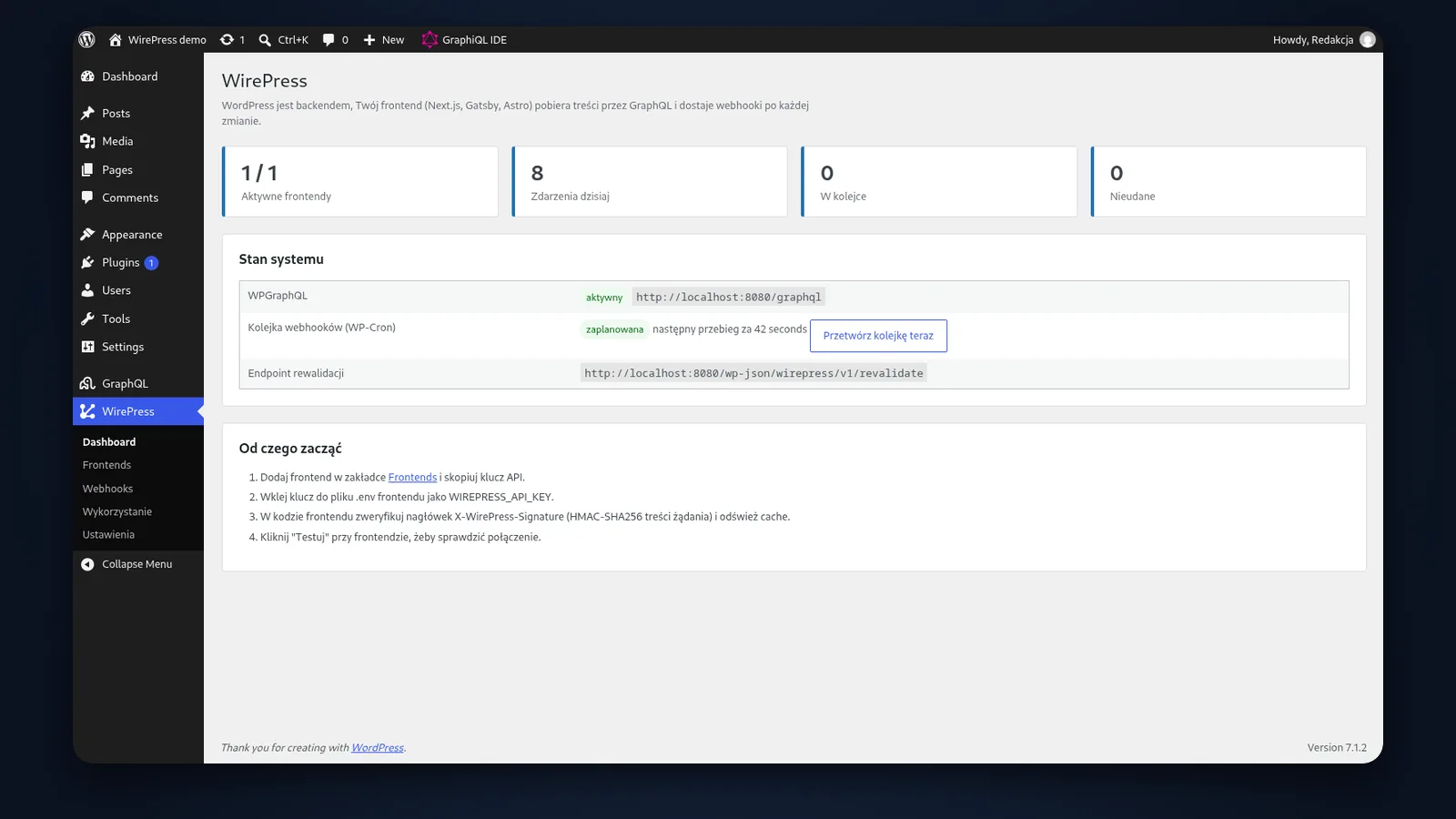Open GraphiQL IDE from admin bar
This screenshot has width=1456, height=819.
(x=464, y=39)
